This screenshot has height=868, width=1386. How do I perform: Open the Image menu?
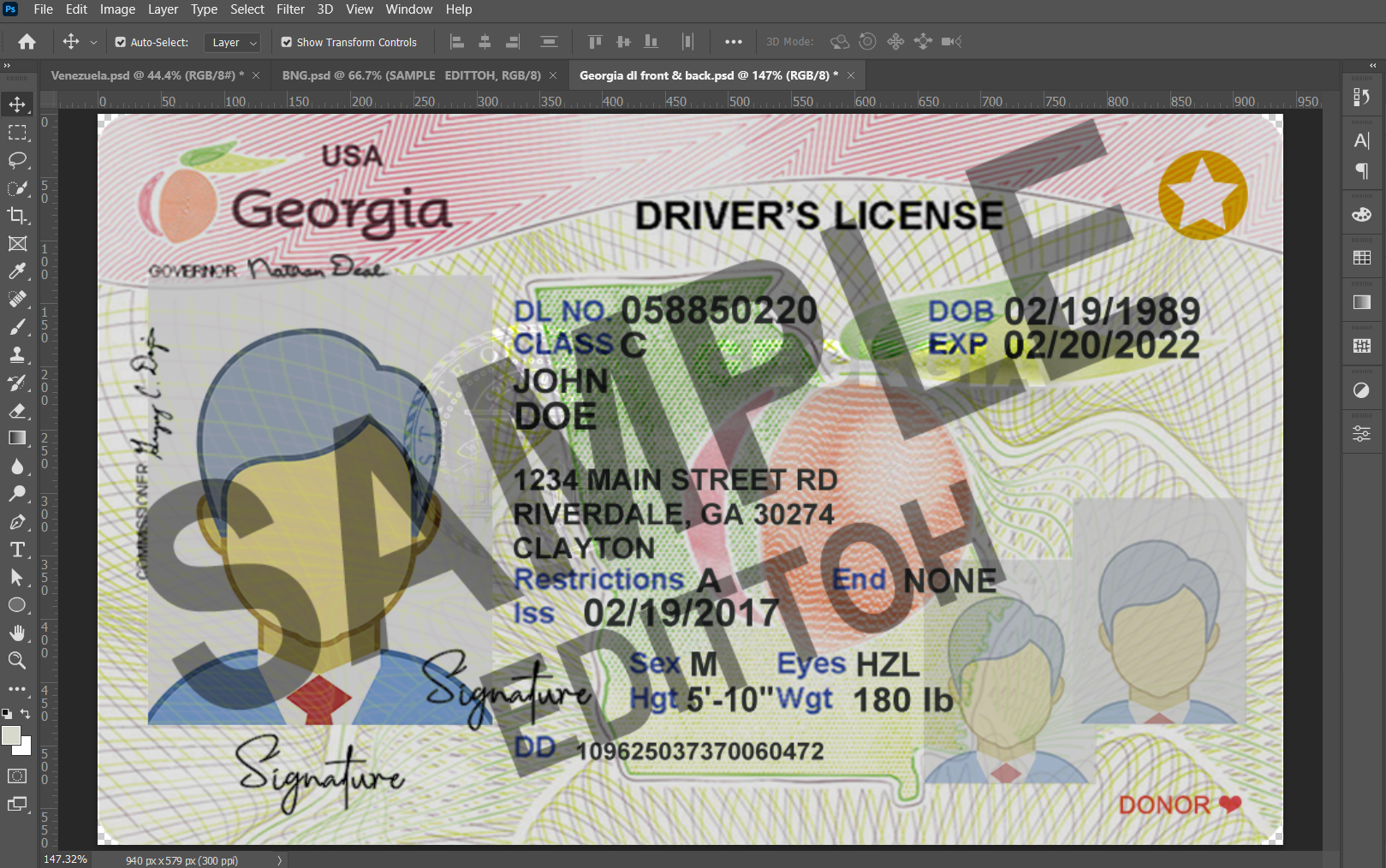[117, 9]
